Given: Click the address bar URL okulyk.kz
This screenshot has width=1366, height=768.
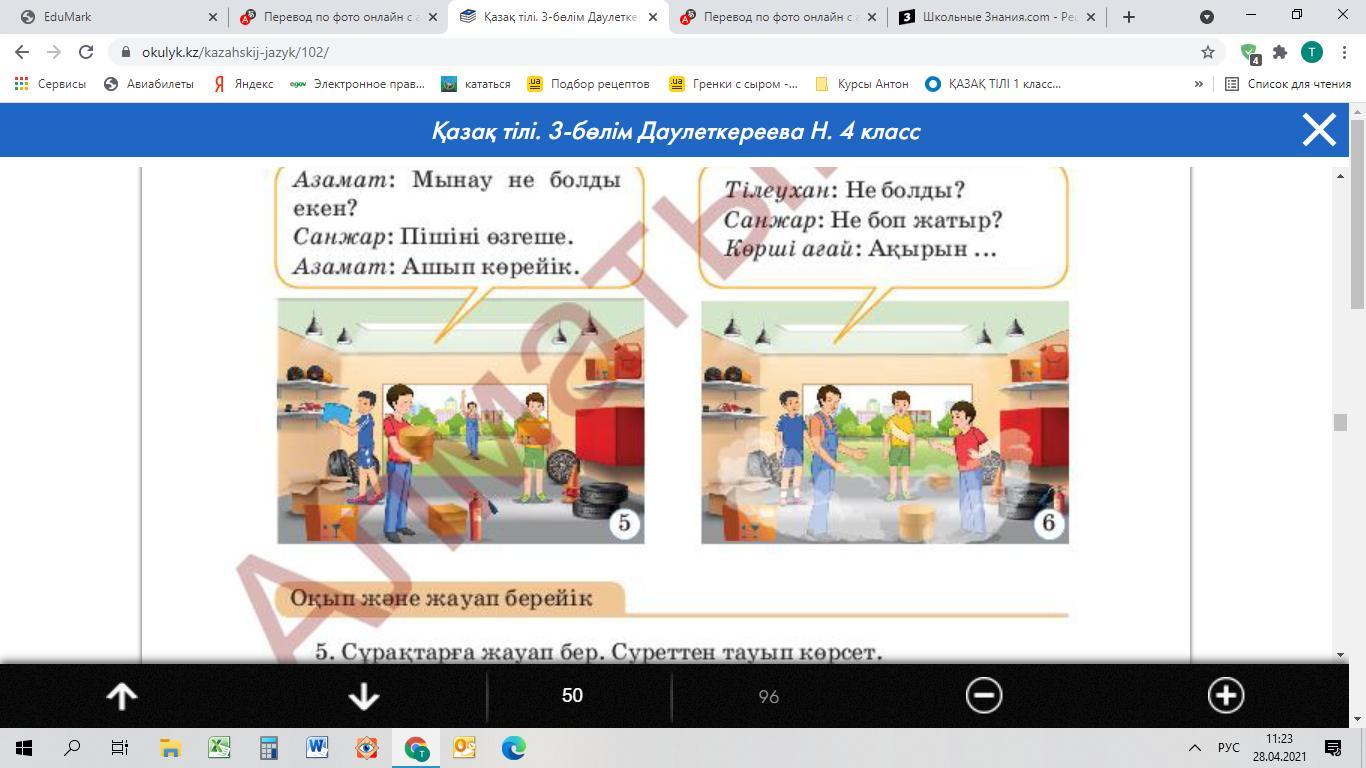Looking at the screenshot, I should tap(236, 52).
